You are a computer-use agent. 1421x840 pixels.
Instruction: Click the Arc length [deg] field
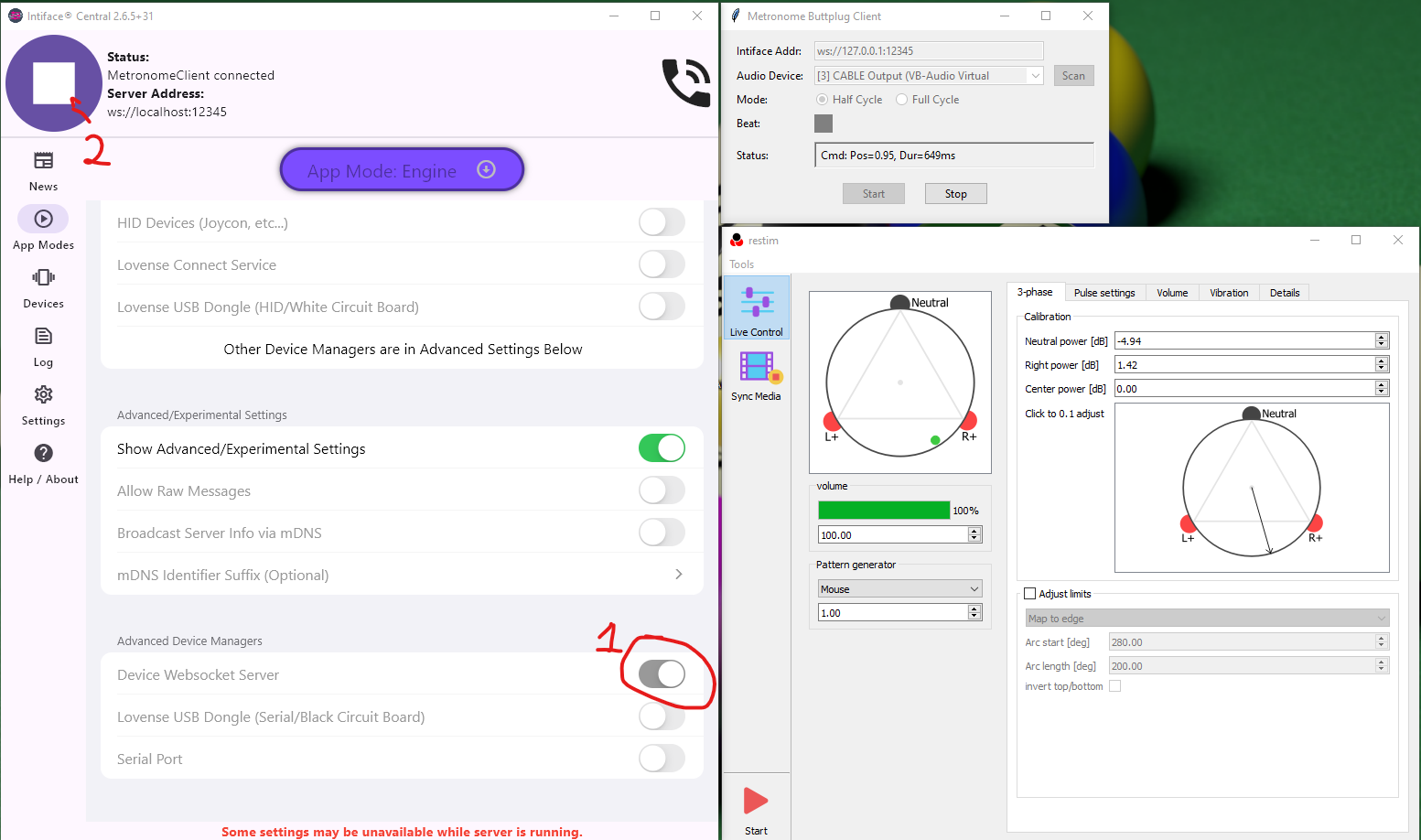click(1242, 666)
